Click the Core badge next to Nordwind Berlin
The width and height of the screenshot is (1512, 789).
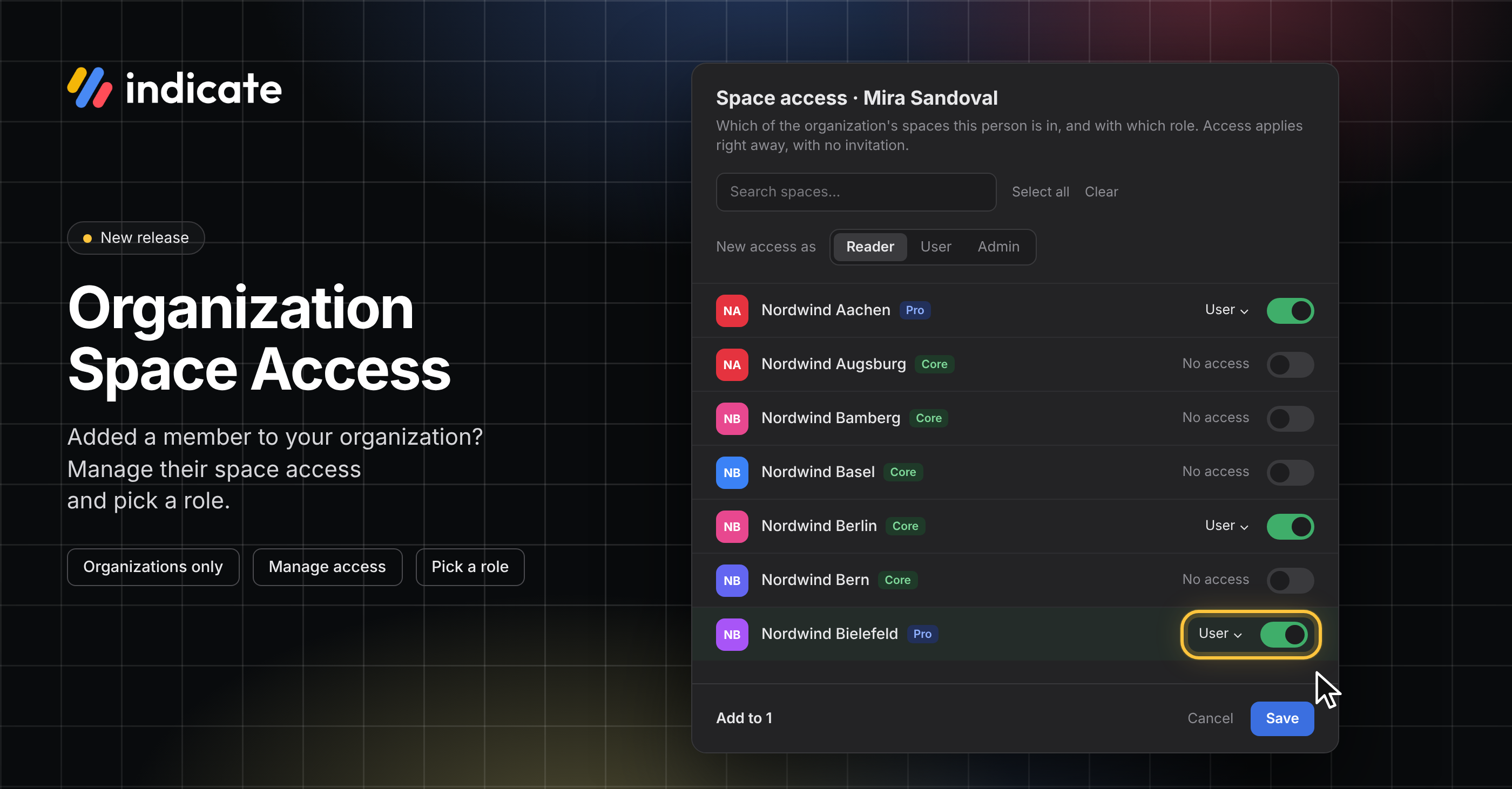point(905,526)
